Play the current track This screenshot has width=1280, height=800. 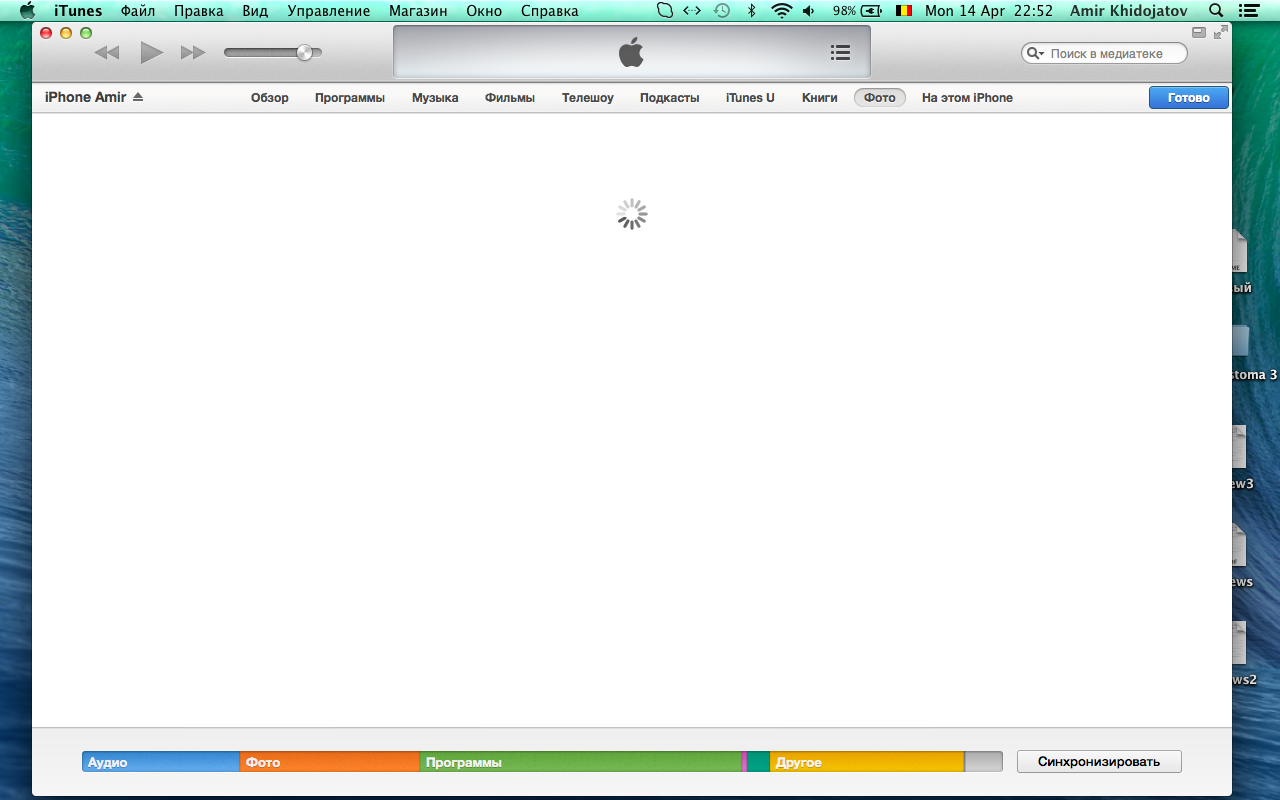(x=151, y=52)
